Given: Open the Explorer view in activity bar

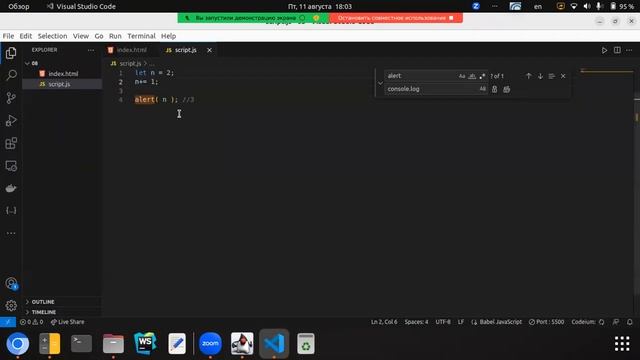Looking at the screenshot, I should [x=11, y=53].
